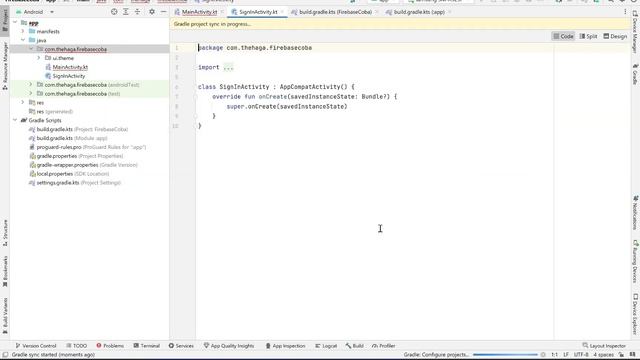The image size is (640, 360).
Task: Open App Quality Insights tool window
Action: 229,346
